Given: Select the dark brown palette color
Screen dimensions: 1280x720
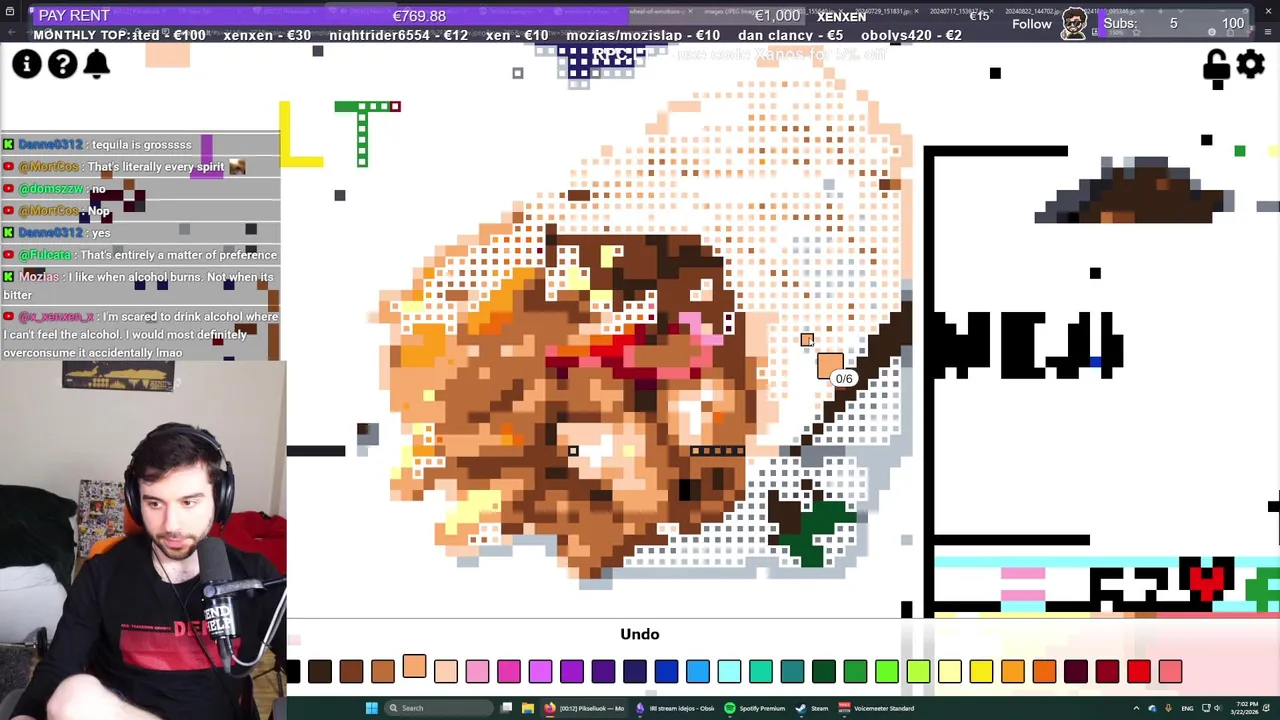Looking at the screenshot, I should point(320,671).
